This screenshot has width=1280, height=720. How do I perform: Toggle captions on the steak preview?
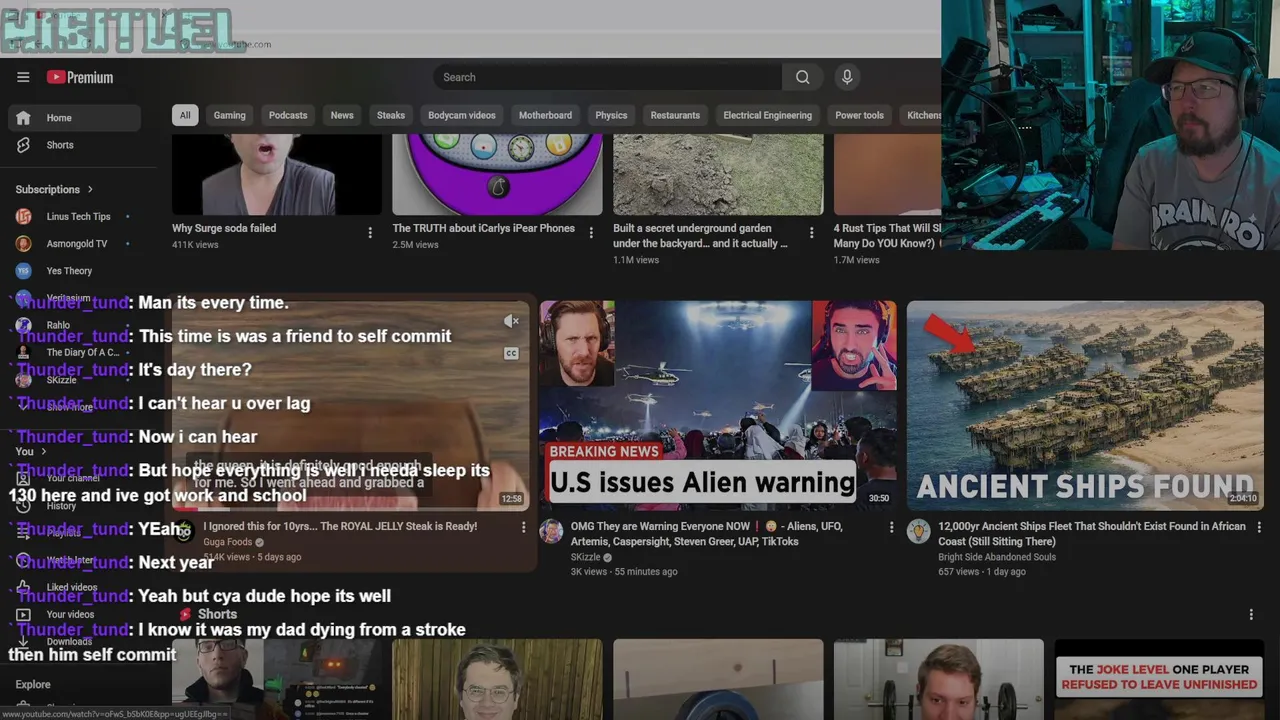point(511,353)
